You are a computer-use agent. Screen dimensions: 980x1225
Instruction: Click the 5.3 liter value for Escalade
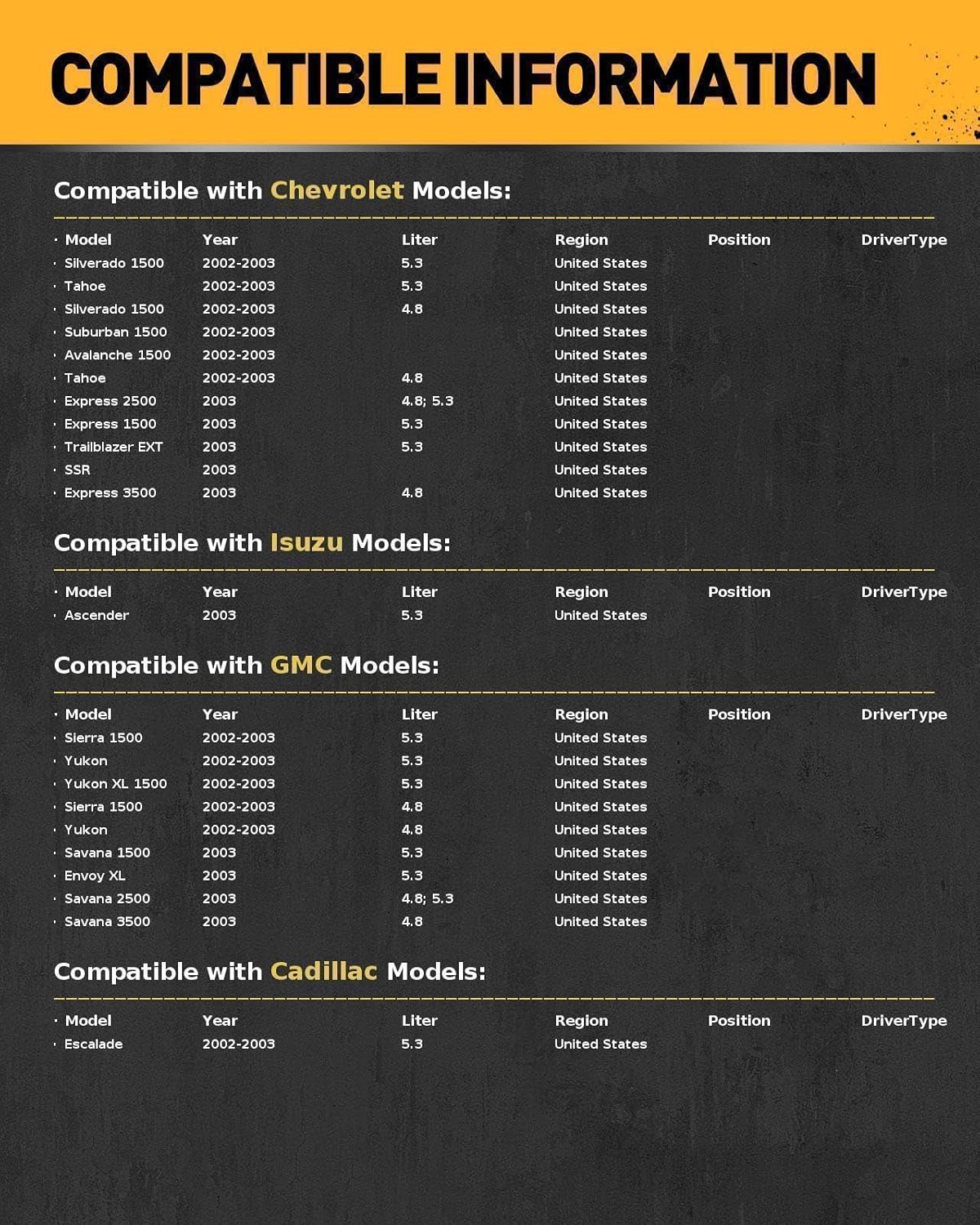pos(412,1044)
